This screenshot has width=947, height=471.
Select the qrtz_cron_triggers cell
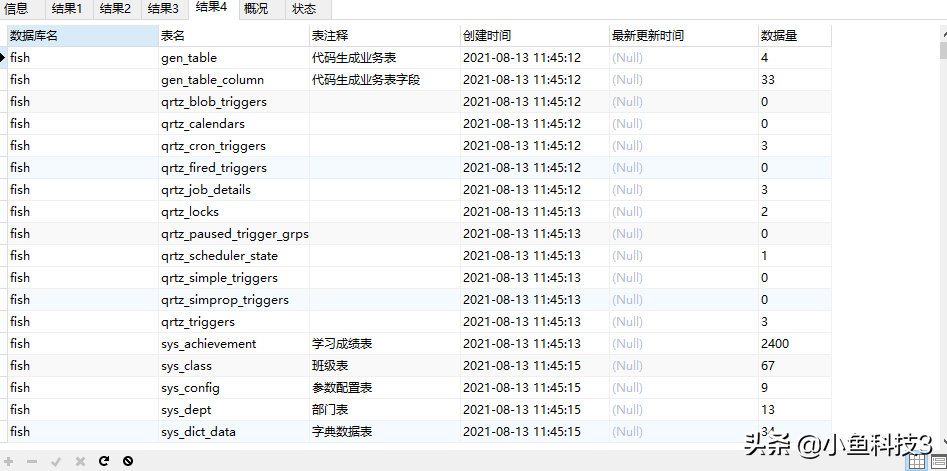pos(234,146)
